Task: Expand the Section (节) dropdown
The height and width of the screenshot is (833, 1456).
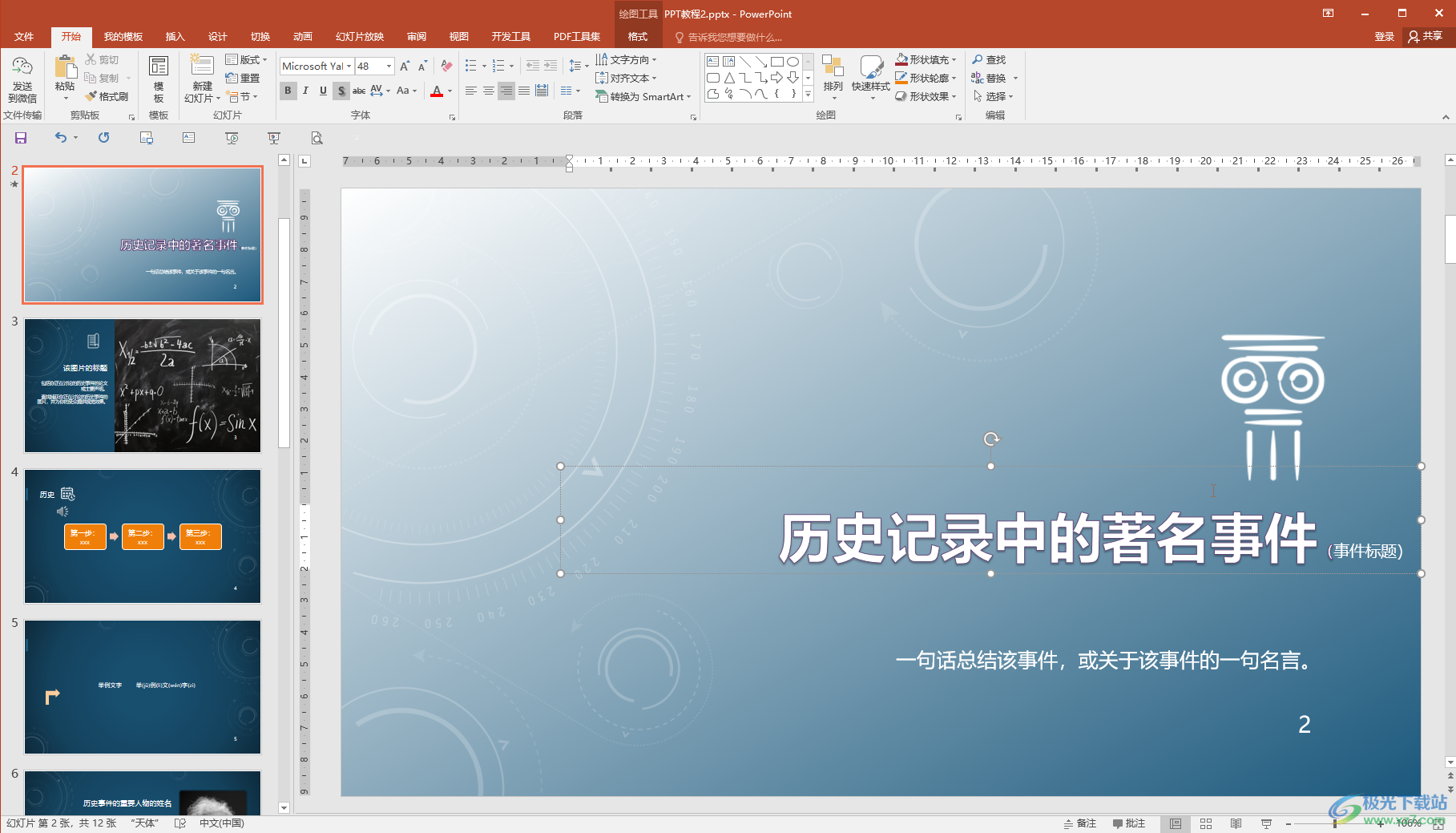Action: pyautogui.click(x=242, y=96)
